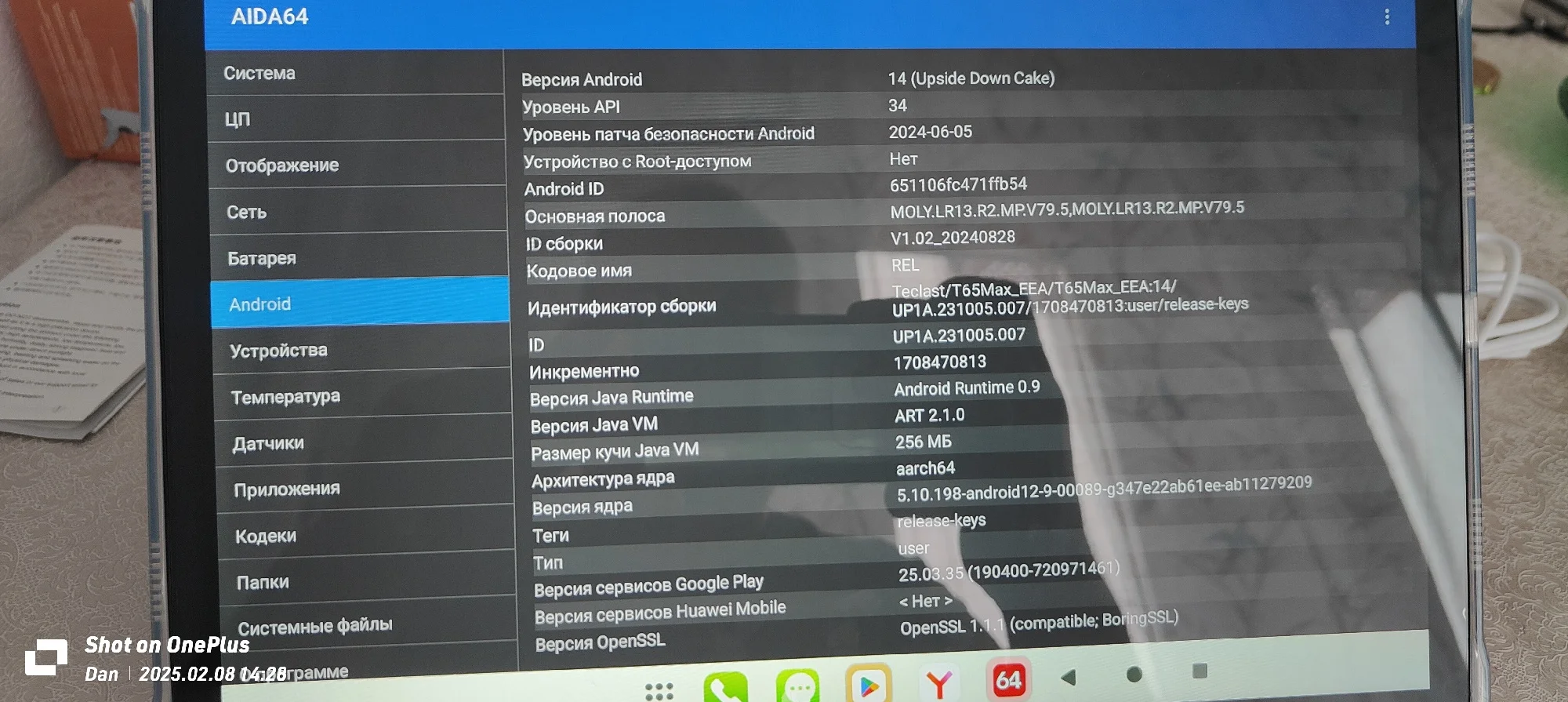Tap the value Android Runtime 0.9
Screen dimensions: 1568x702
pyautogui.click(x=967, y=387)
